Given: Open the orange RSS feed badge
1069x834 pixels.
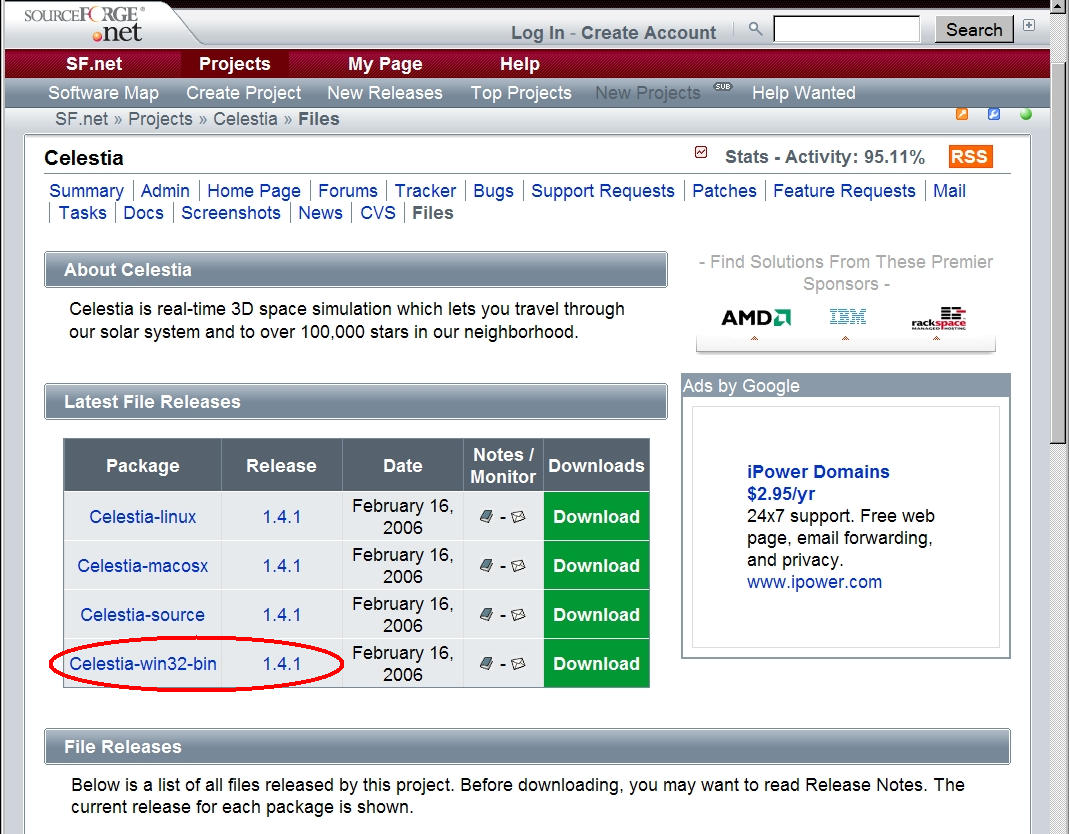Looking at the screenshot, I should (x=969, y=157).
